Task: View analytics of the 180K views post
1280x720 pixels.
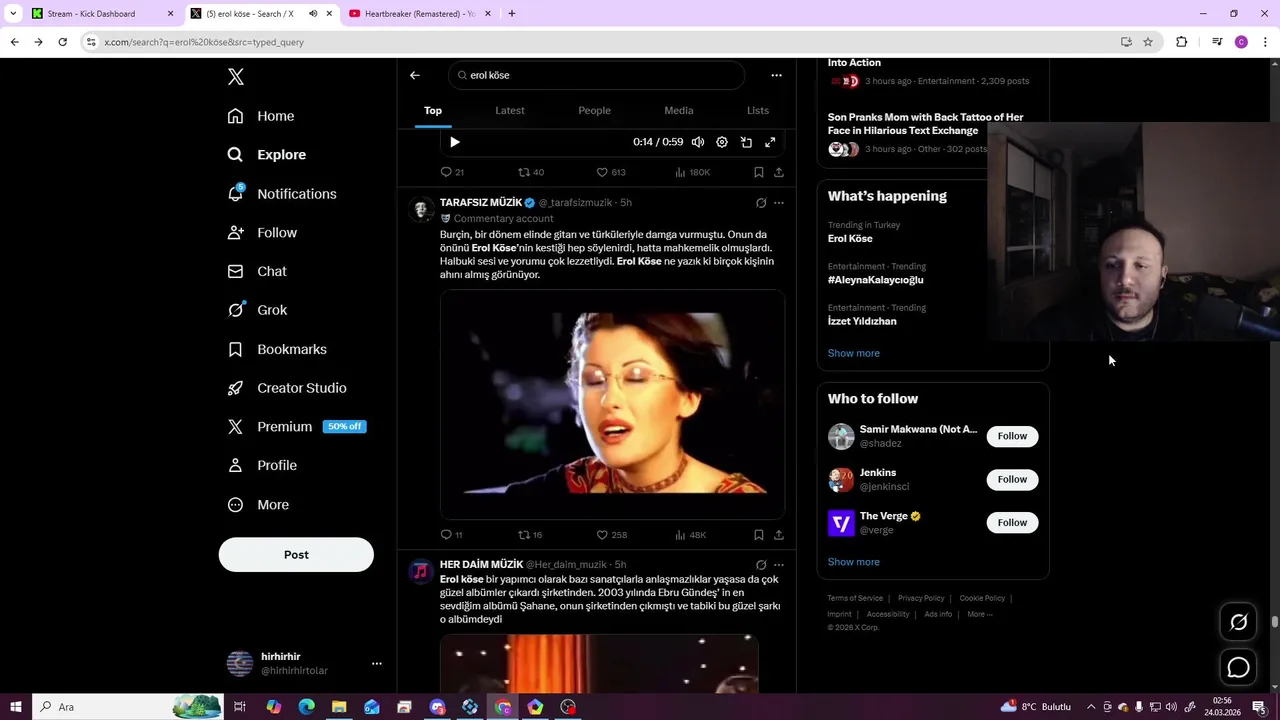Action: (x=692, y=172)
